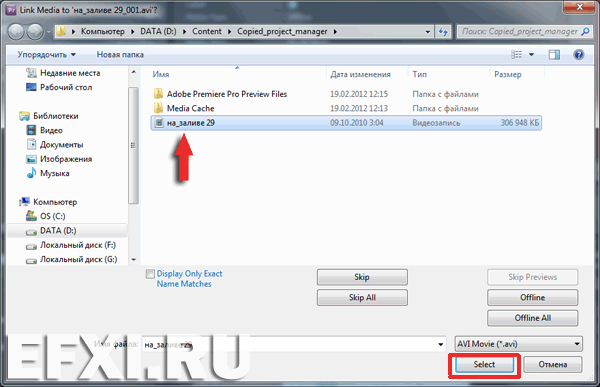Image resolution: width=600 pixels, height=387 pixels.
Task: Open the AVI Movie file type dropdown
Action: 518,344
